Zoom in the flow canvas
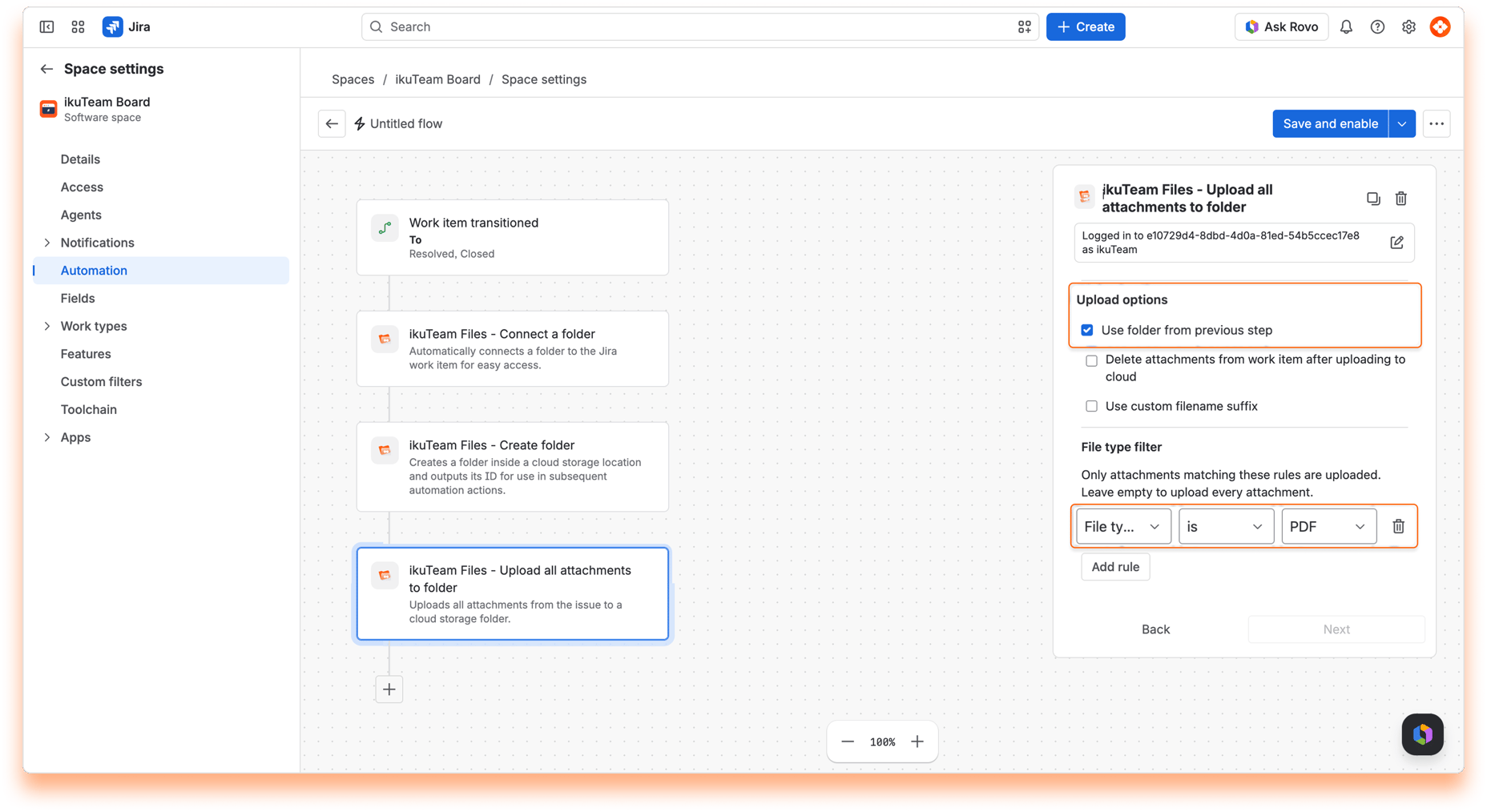The width and height of the screenshot is (1487, 812). click(x=917, y=742)
